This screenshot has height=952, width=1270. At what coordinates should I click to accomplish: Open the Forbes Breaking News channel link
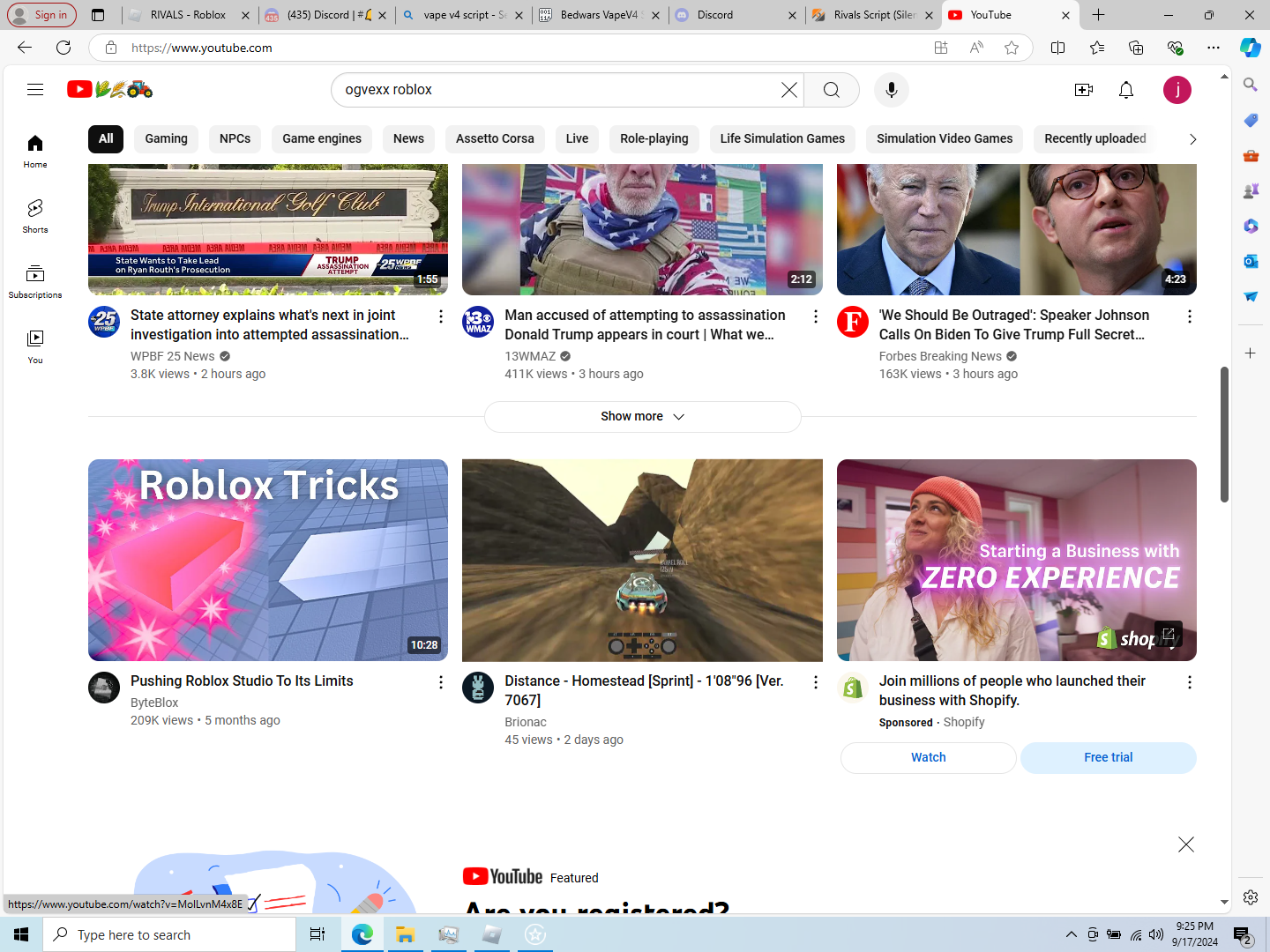pyautogui.click(x=940, y=356)
